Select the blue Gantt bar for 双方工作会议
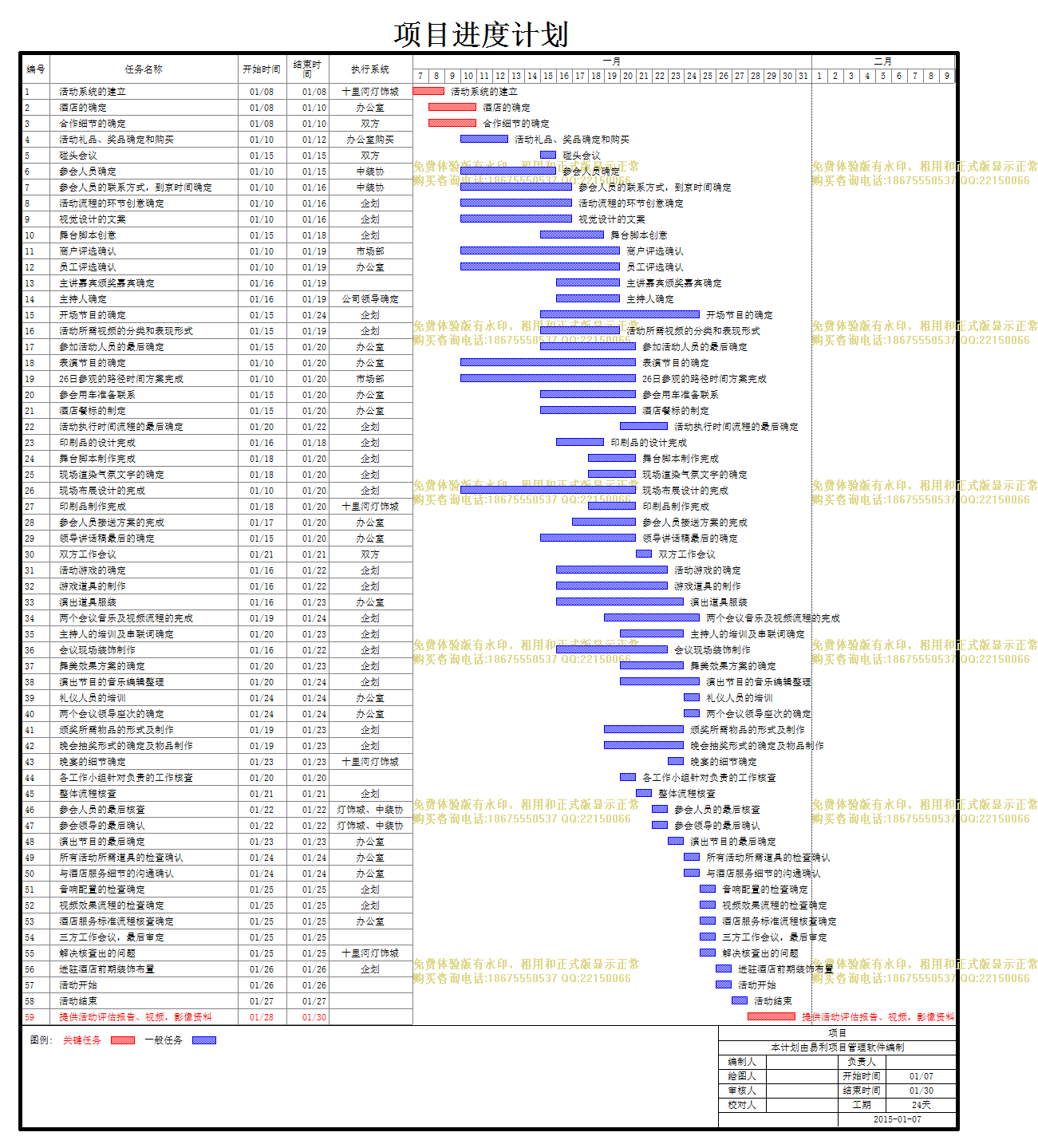The height and width of the screenshot is (1148, 1038). [644, 554]
